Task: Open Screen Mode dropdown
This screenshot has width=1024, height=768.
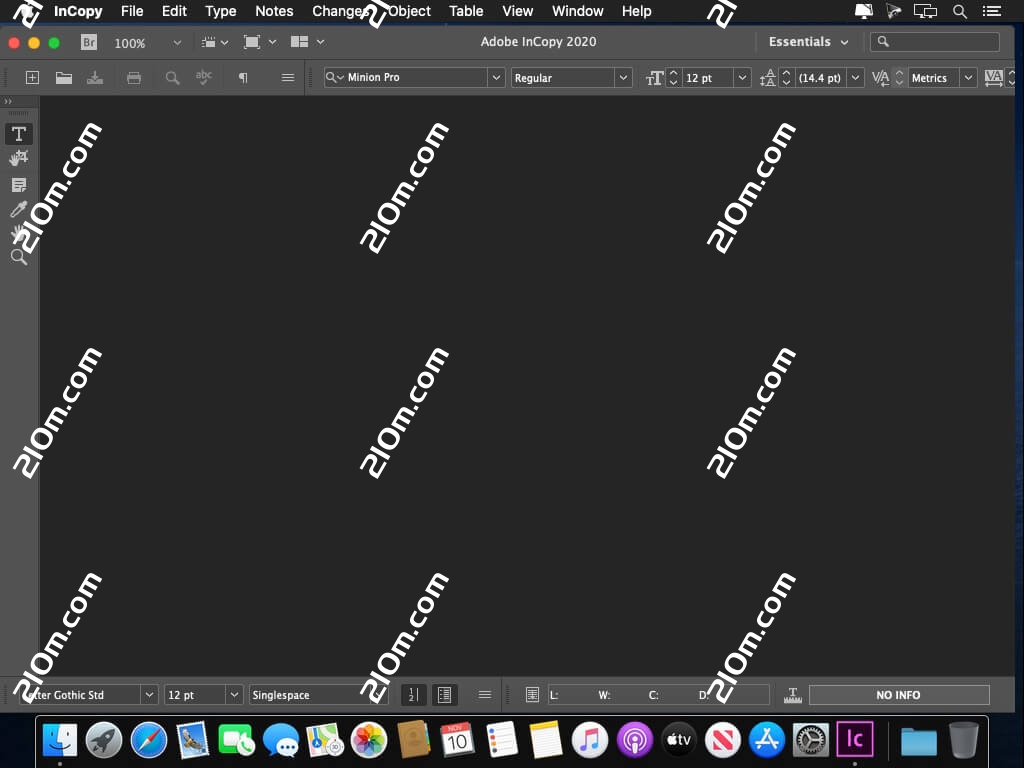Action: point(259,42)
